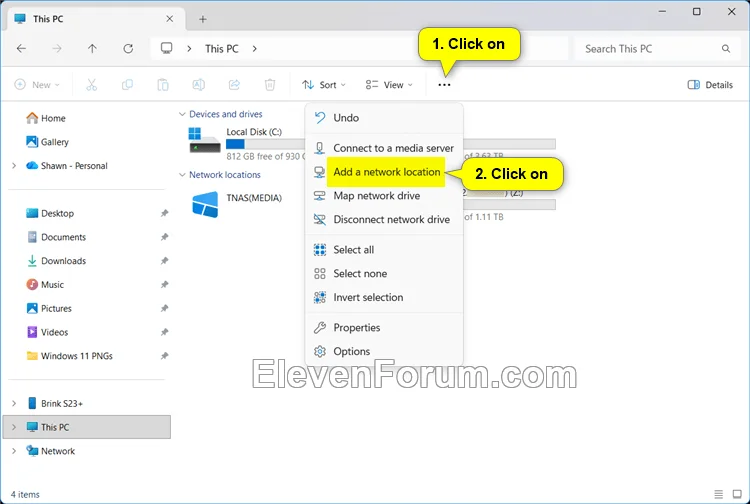The height and width of the screenshot is (504, 750).
Task: Click the monitor icon in address bar
Action: [166, 48]
